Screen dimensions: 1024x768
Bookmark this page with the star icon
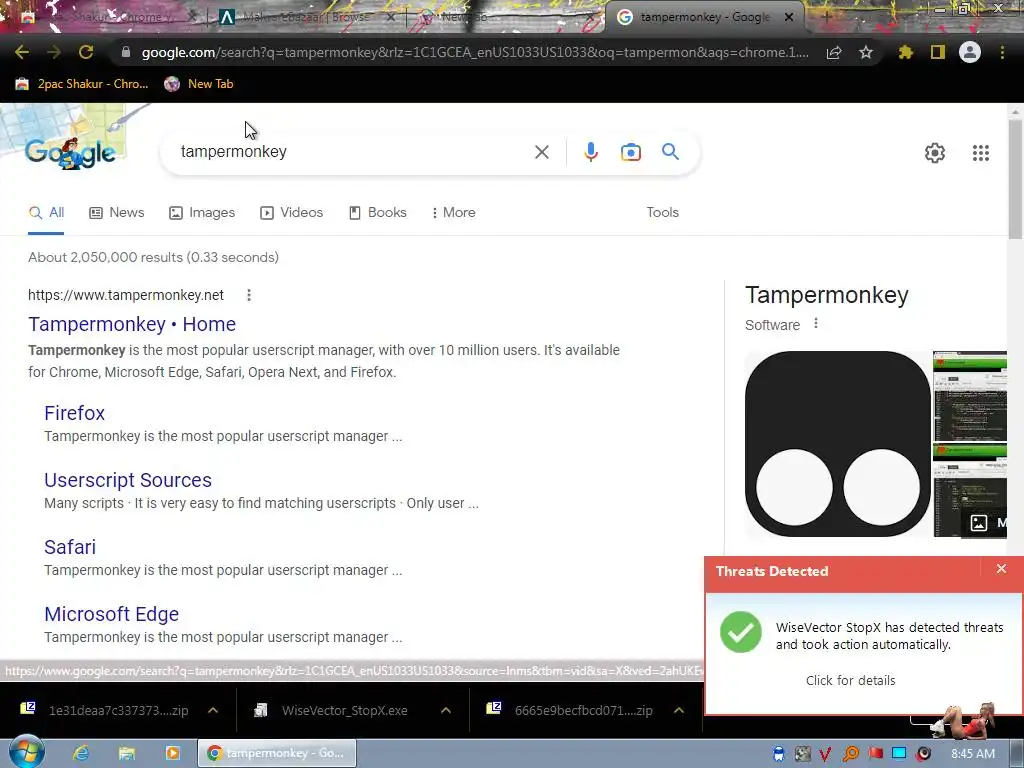point(866,52)
